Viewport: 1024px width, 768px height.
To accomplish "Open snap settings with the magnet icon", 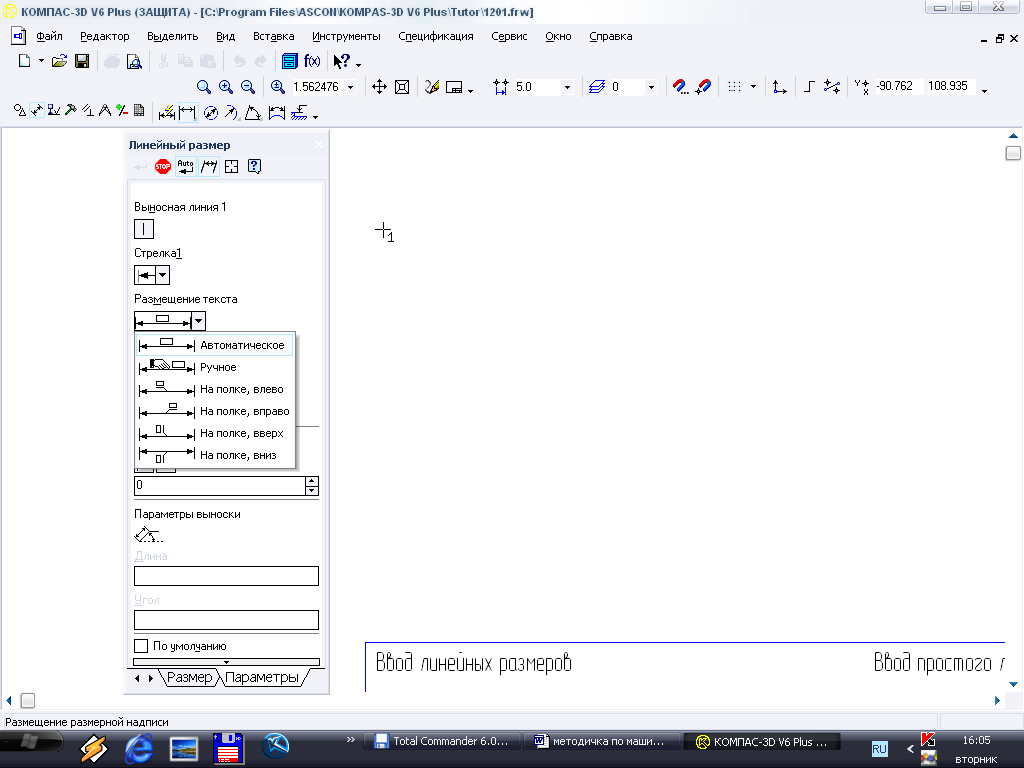I will 680,87.
